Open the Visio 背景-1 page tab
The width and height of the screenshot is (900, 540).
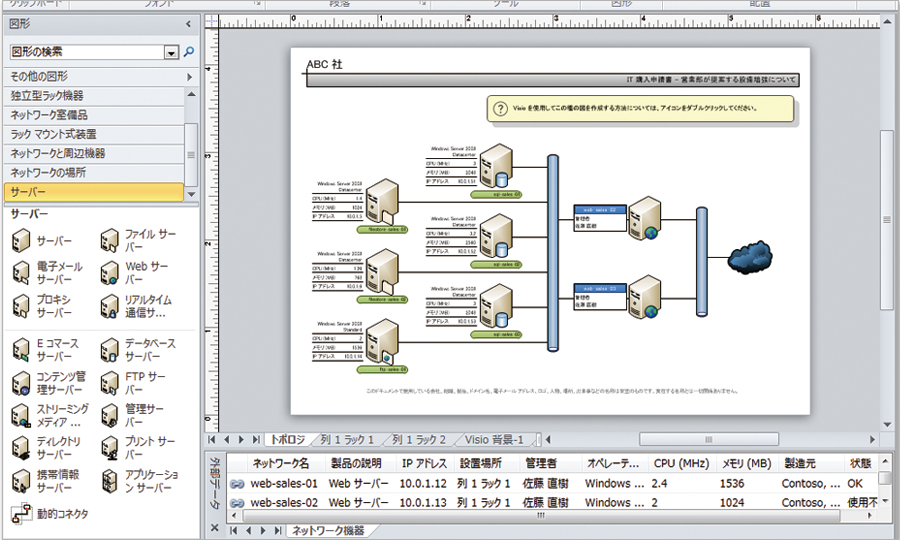point(502,439)
